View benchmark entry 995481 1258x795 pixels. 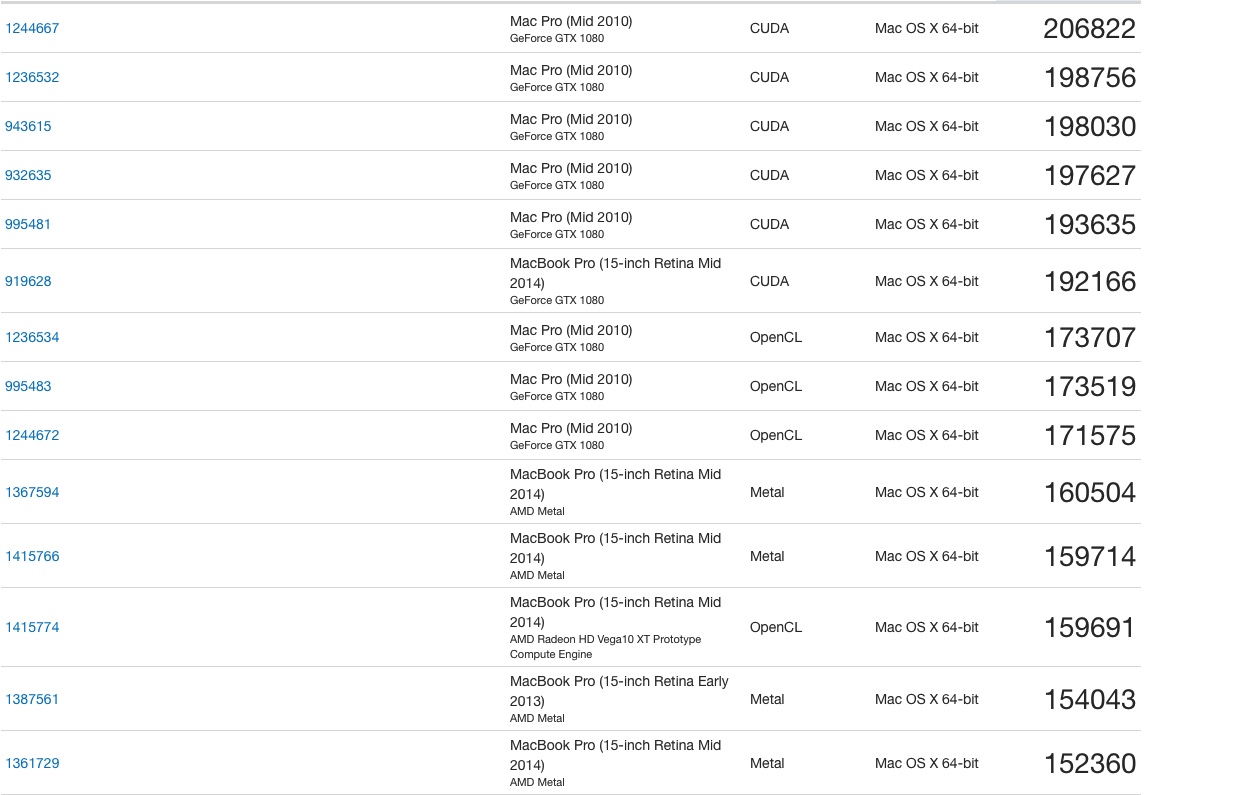pyautogui.click(x=28, y=225)
